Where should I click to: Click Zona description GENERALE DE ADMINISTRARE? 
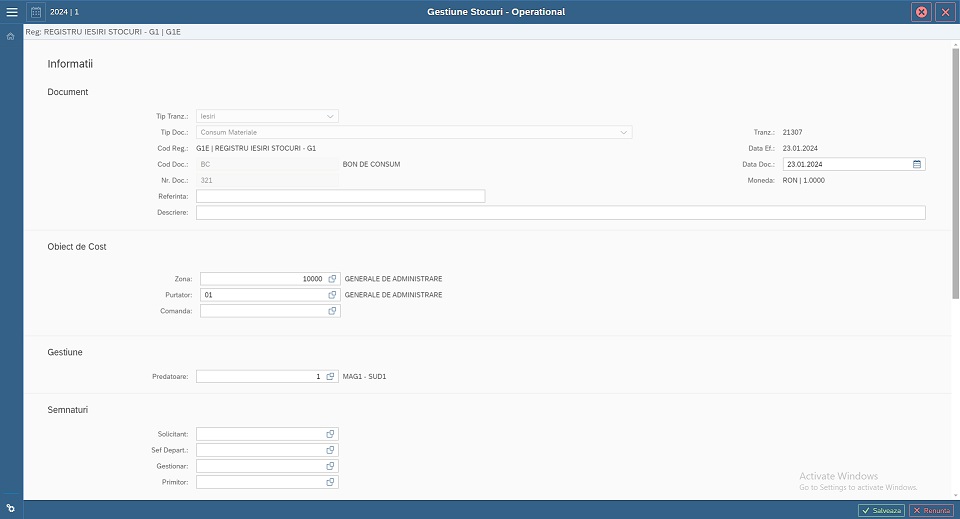[x=393, y=278]
